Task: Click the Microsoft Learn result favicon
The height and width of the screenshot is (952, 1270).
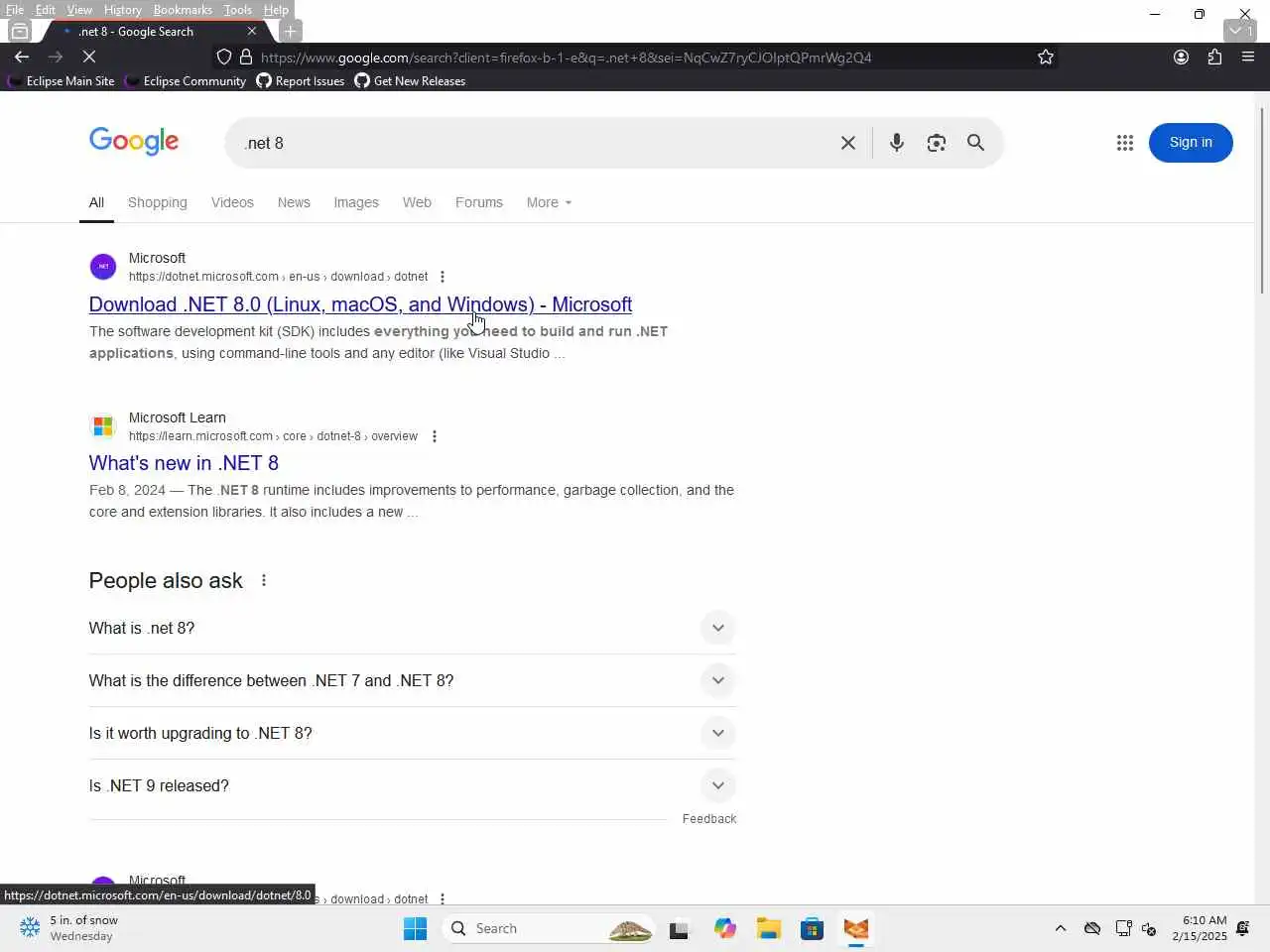Action: [x=103, y=426]
